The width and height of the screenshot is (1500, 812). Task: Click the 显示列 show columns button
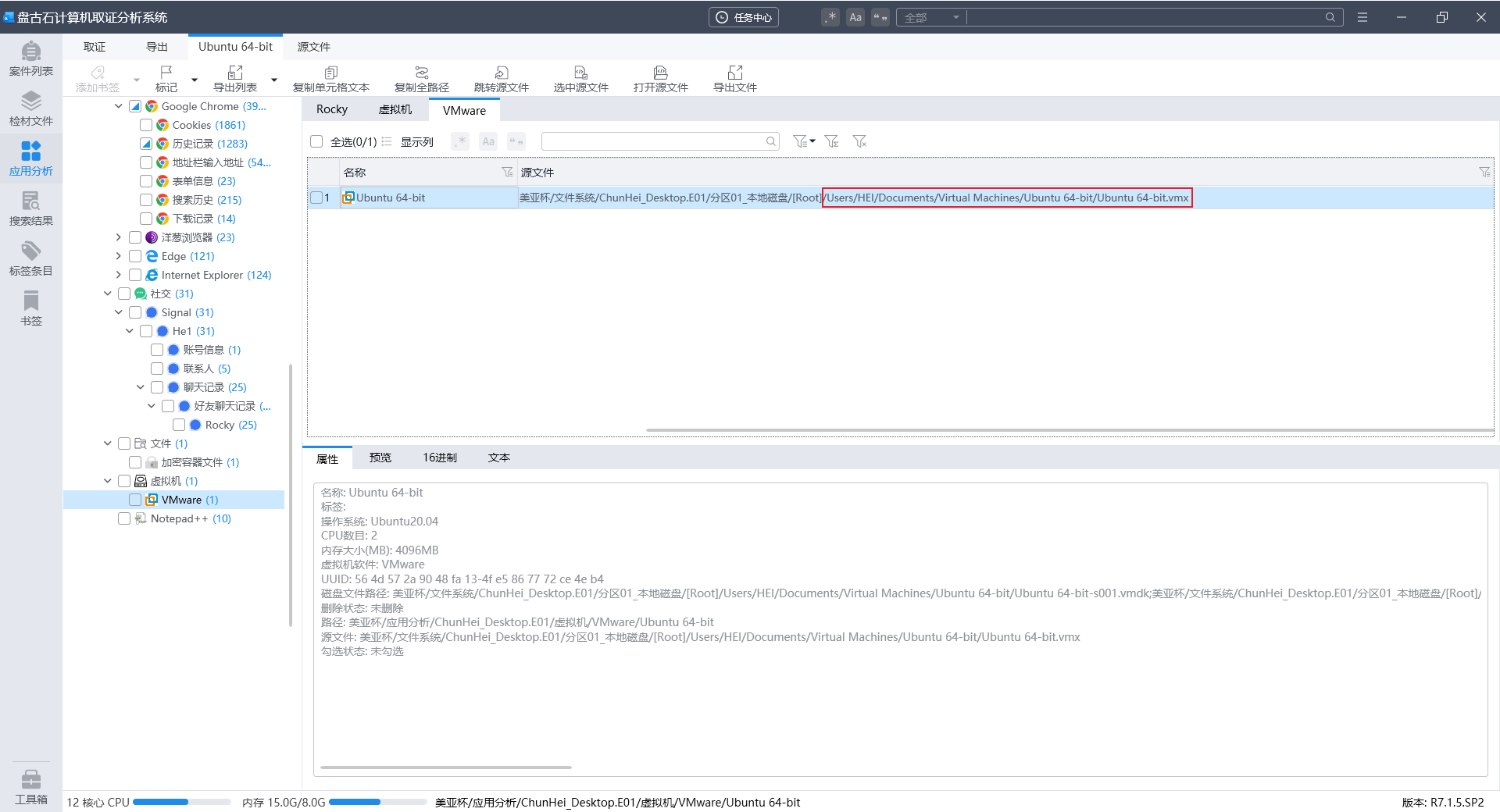[x=408, y=141]
